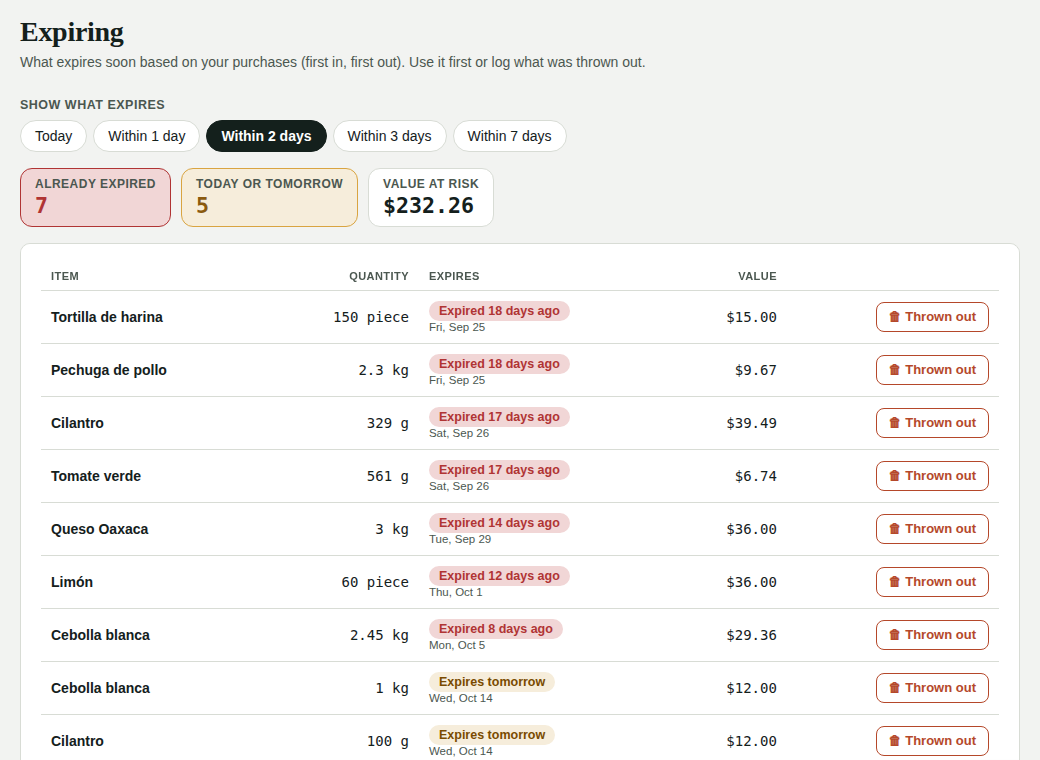Click trash icon in Tomate verde row
Screen dimensions: 1040x760
pos(894,476)
